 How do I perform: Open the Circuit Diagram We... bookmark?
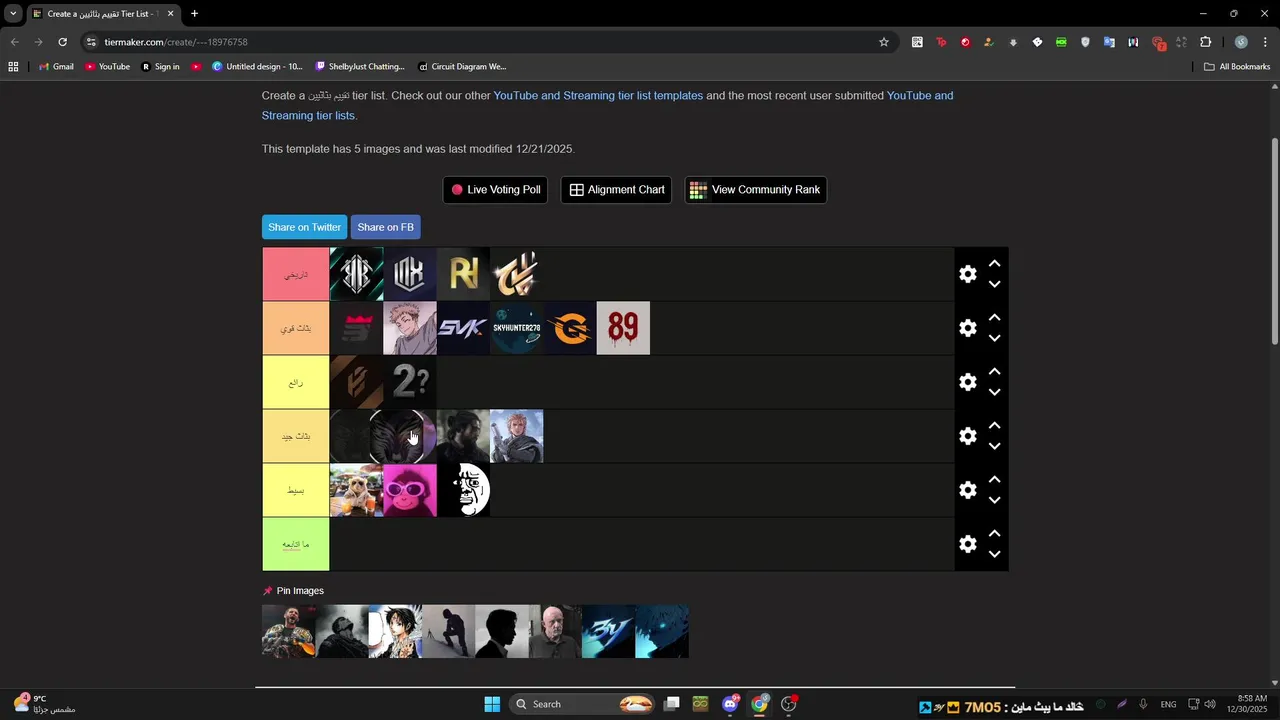tap(462, 67)
